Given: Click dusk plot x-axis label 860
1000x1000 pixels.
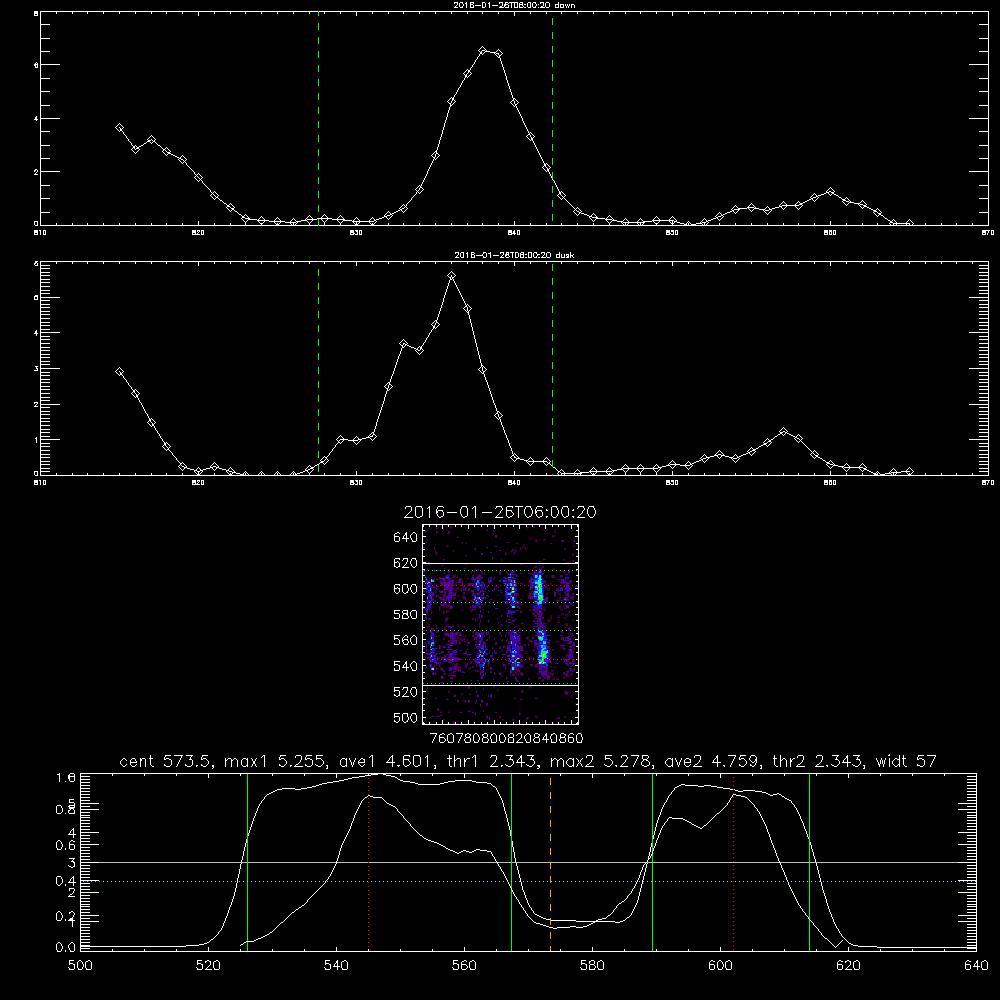Looking at the screenshot, I should [830, 483].
